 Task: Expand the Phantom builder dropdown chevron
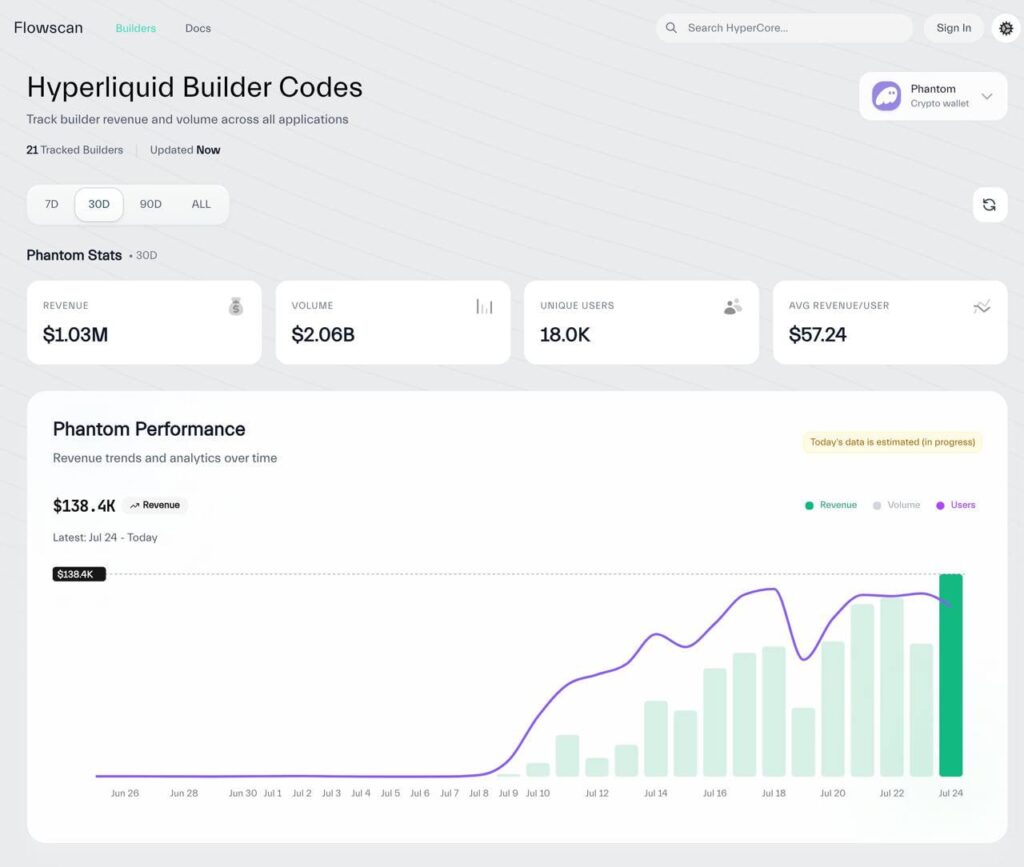pyautogui.click(x=987, y=97)
